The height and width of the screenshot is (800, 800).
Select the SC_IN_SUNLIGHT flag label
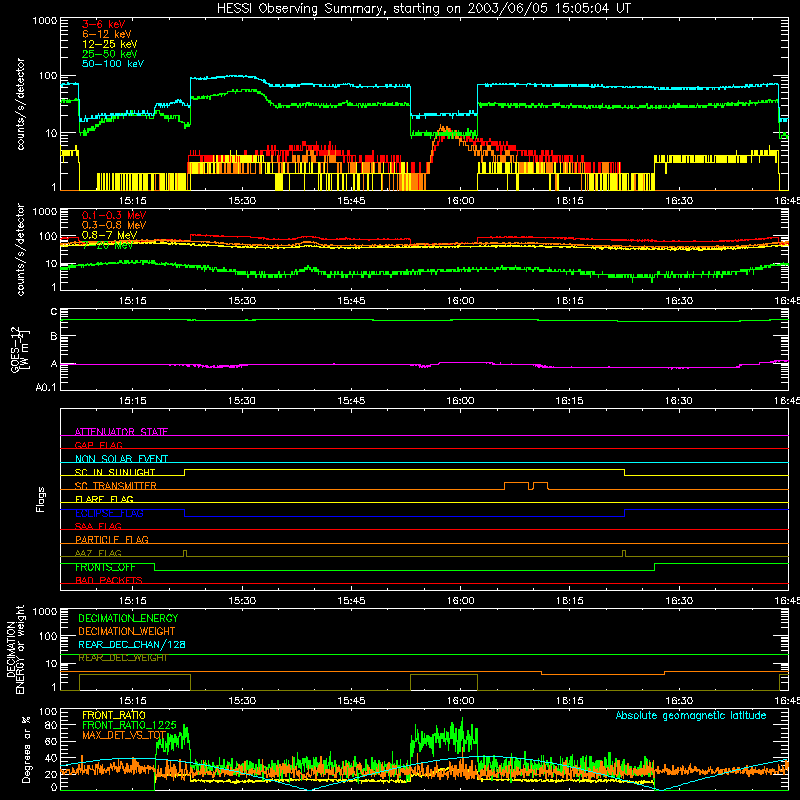[x=115, y=472]
